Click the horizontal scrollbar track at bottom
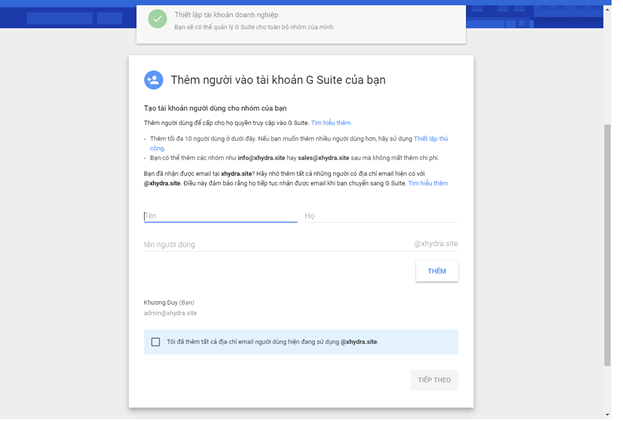Screen dimensions: 623x421 300,417
